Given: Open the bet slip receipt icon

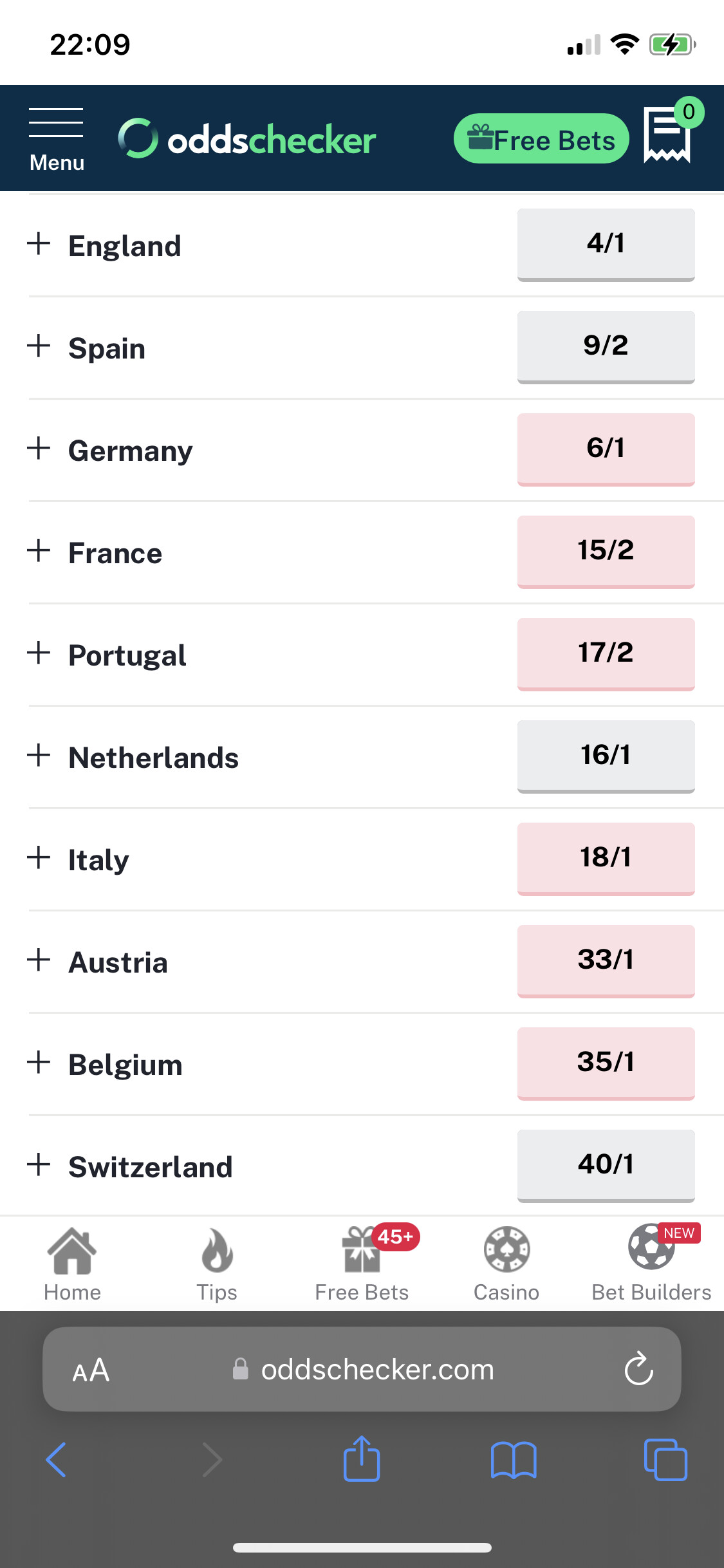Looking at the screenshot, I should coord(667,135).
